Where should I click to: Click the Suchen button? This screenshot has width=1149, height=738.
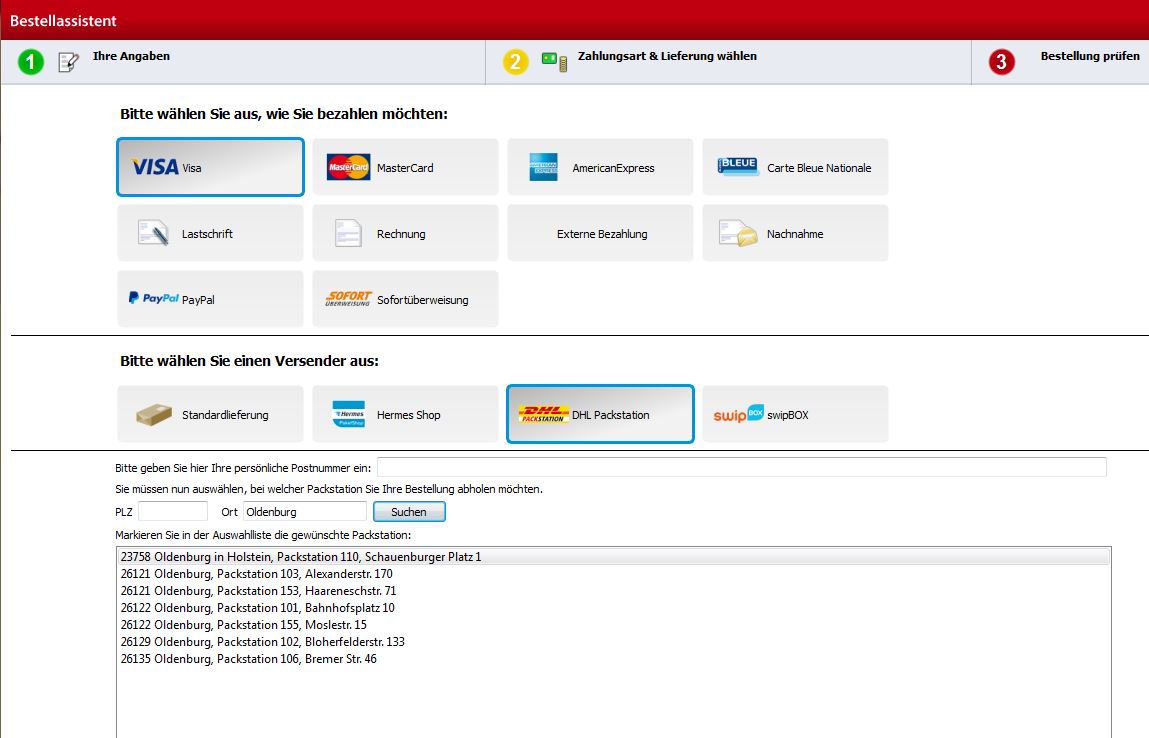click(x=409, y=512)
